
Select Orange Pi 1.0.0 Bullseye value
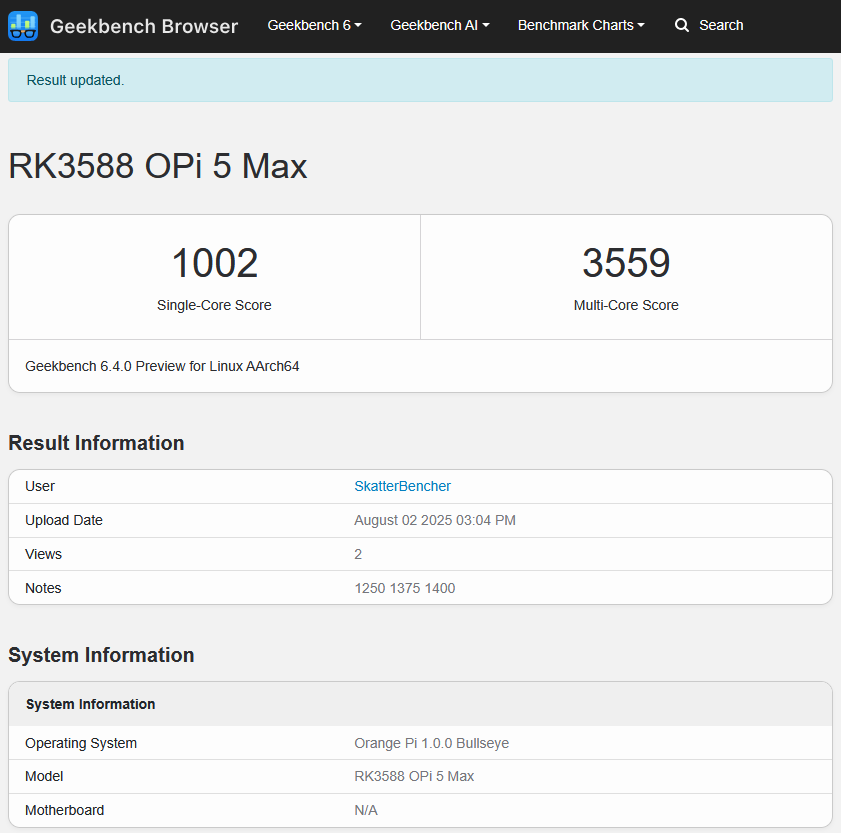(x=431, y=743)
